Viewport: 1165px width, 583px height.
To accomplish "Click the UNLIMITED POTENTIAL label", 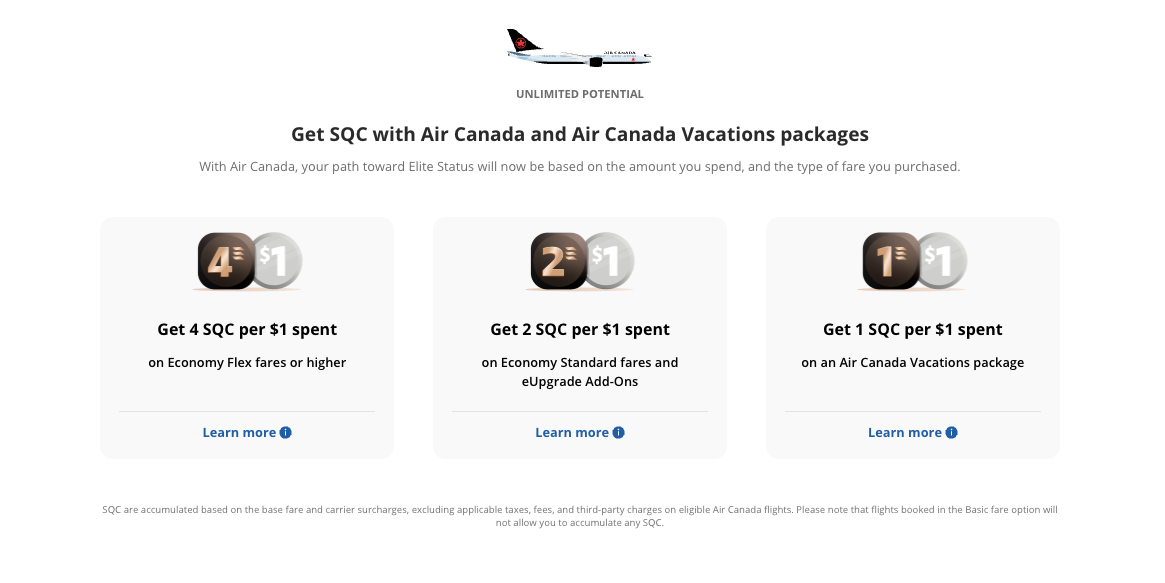I will [580, 93].
